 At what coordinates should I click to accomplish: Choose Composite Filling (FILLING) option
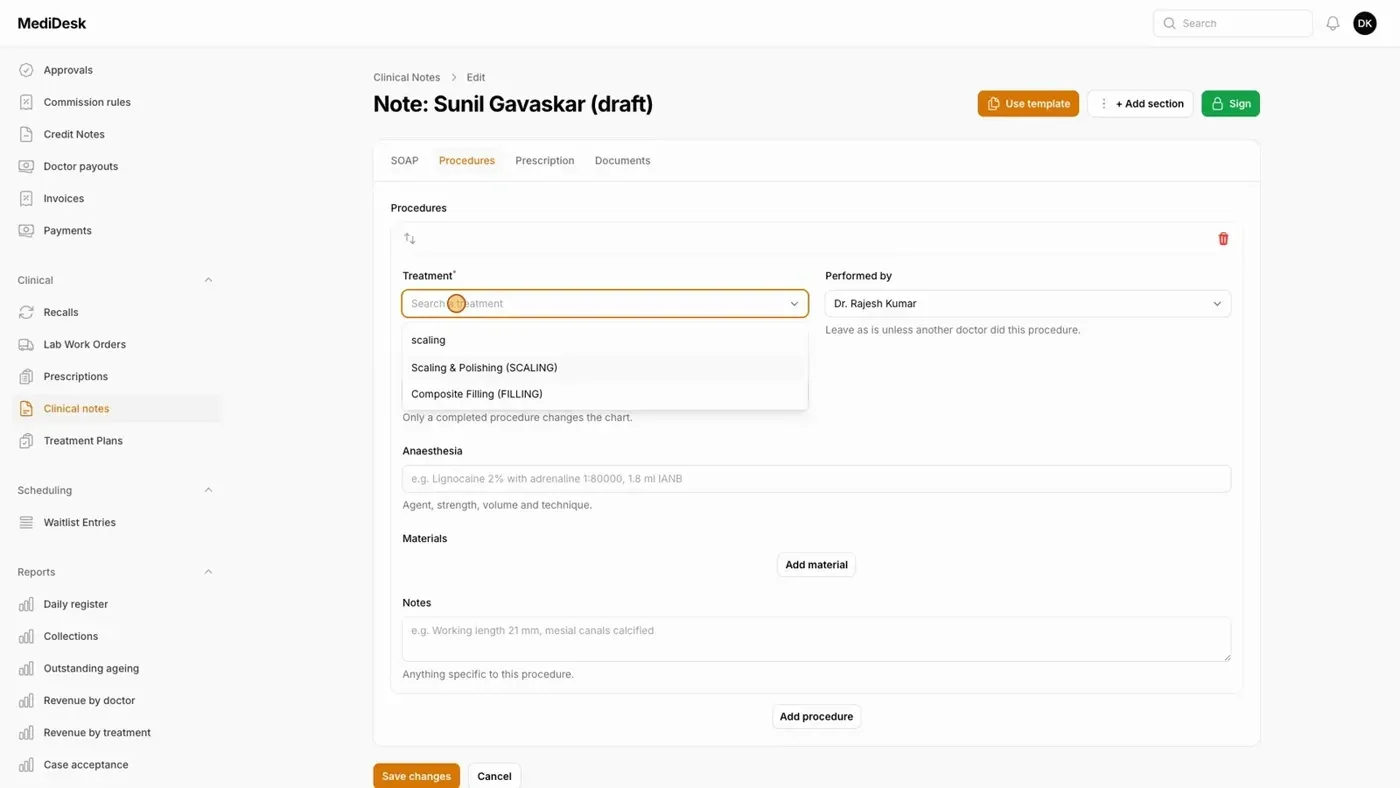pyautogui.click(x=604, y=394)
